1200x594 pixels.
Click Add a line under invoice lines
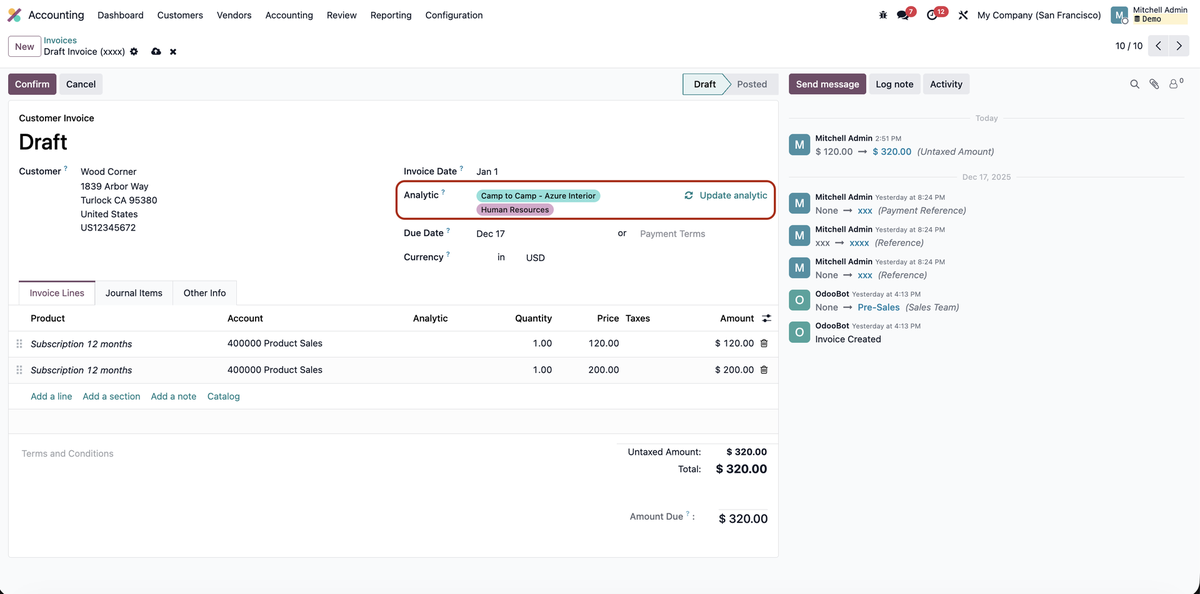click(51, 395)
